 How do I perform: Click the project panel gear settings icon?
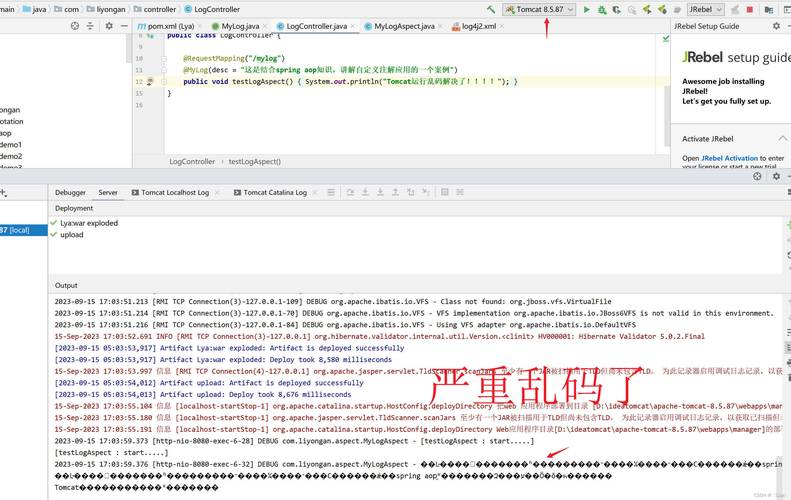(x=110, y=26)
